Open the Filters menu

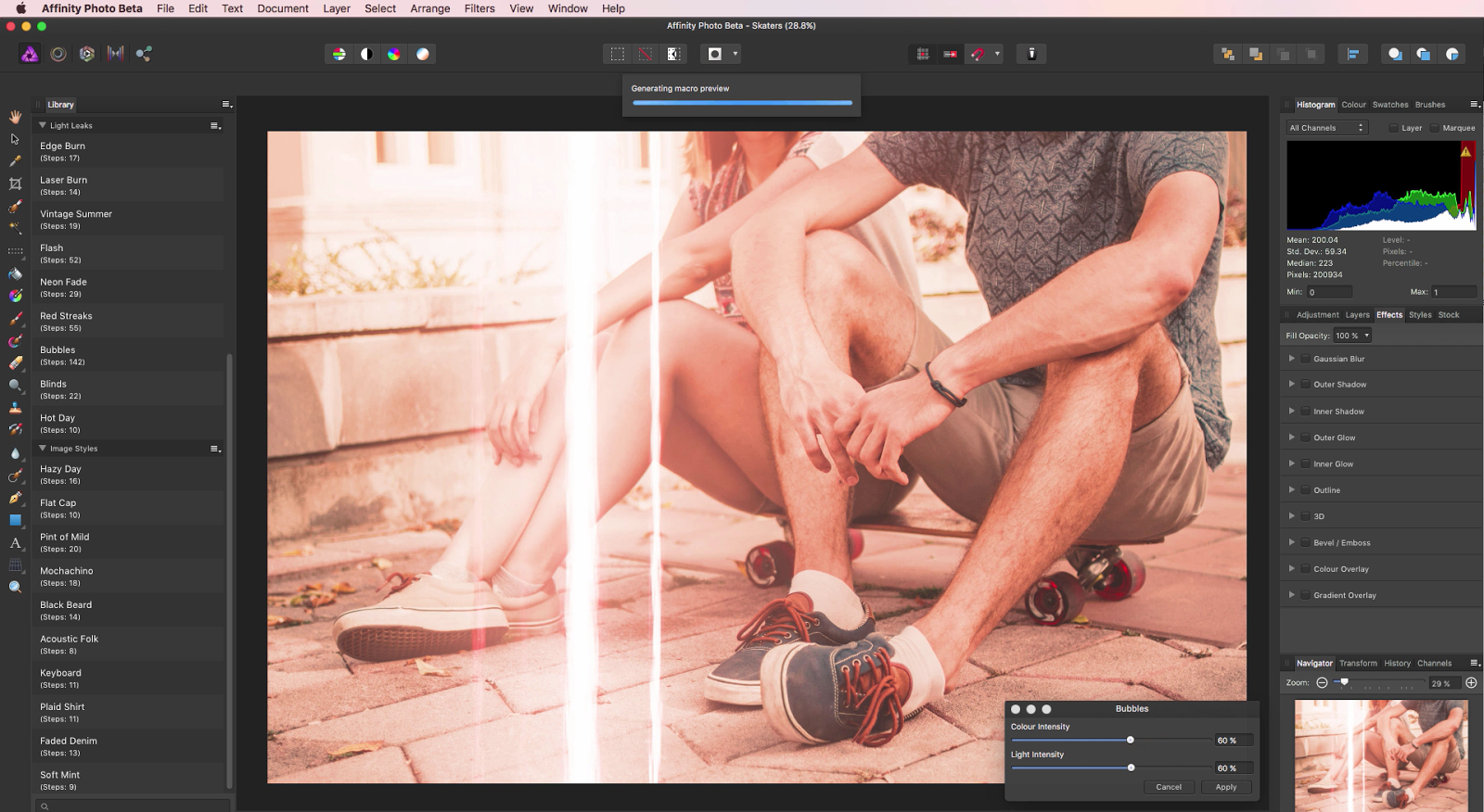click(480, 8)
